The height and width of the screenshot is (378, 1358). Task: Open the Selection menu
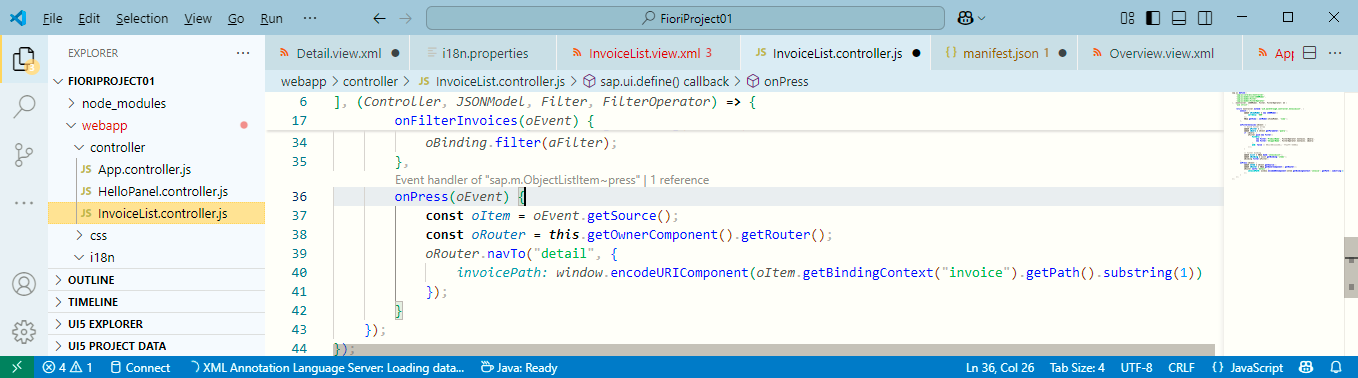[x=142, y=19]
